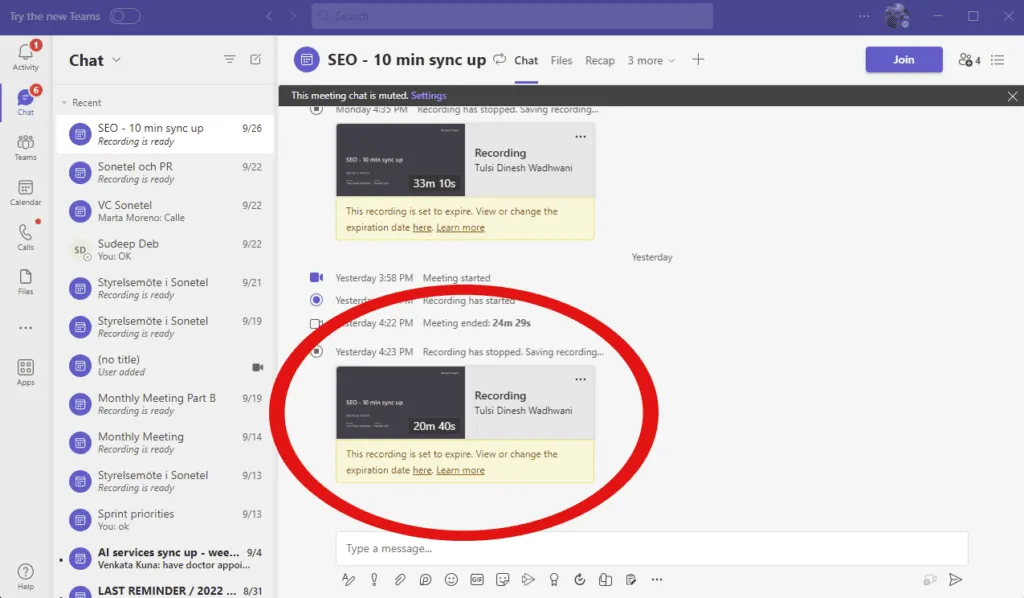
Task: Open the Activity feed in sidebar
Action: tap(25, 56)
